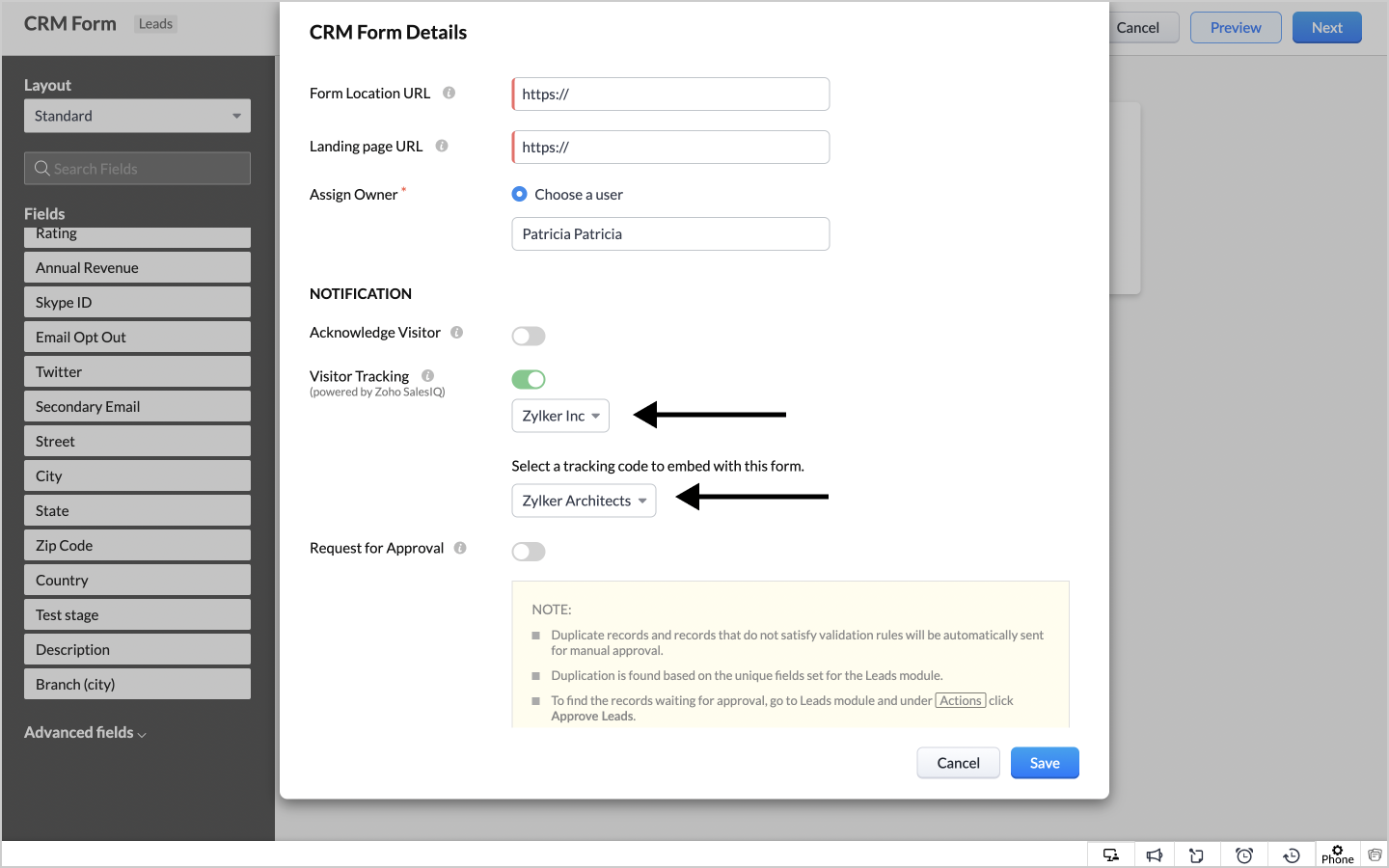Expand the Advanced fields section
1389x868 pixels.
pos(85,733)
